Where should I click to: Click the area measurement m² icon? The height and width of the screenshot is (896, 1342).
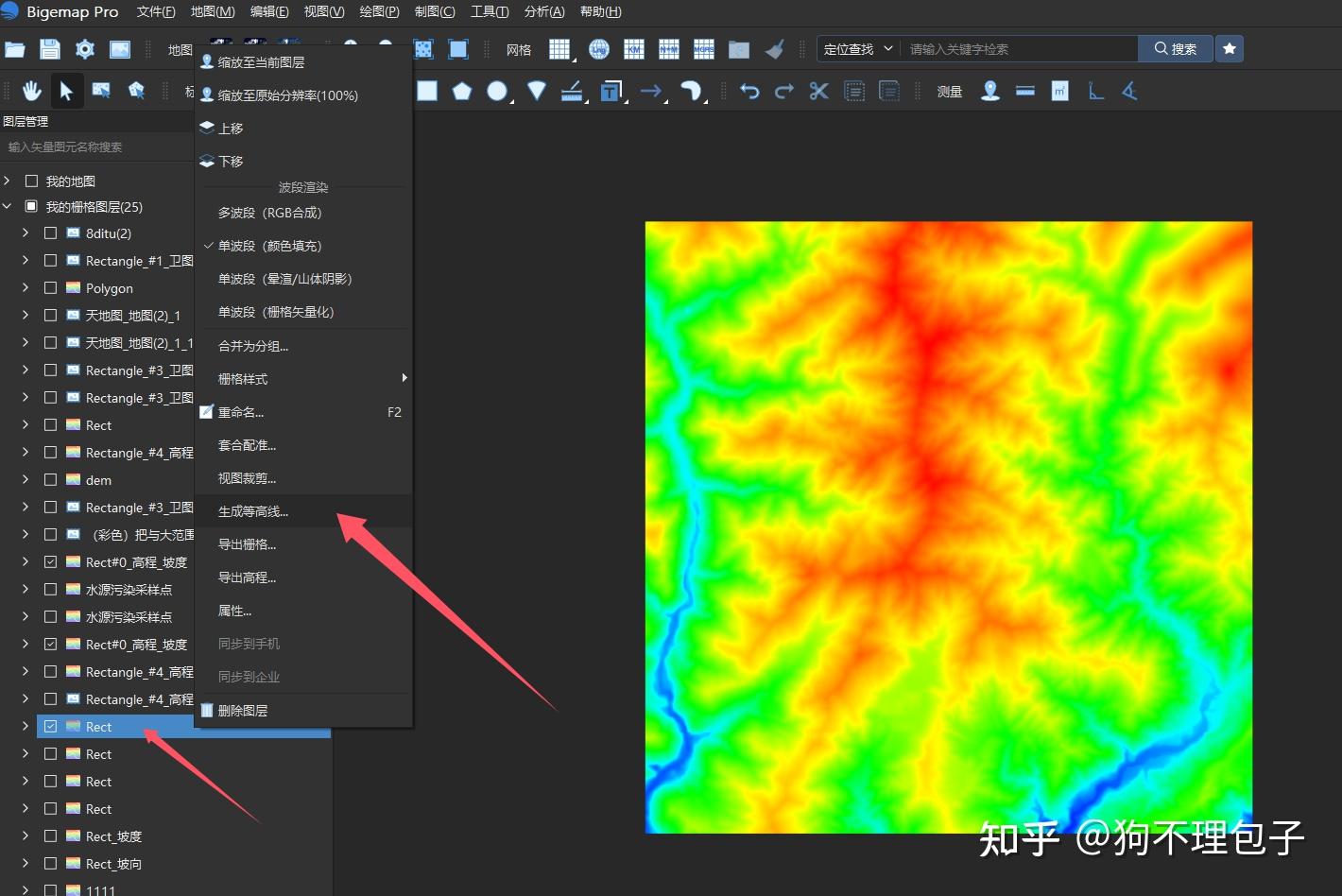1060,91
